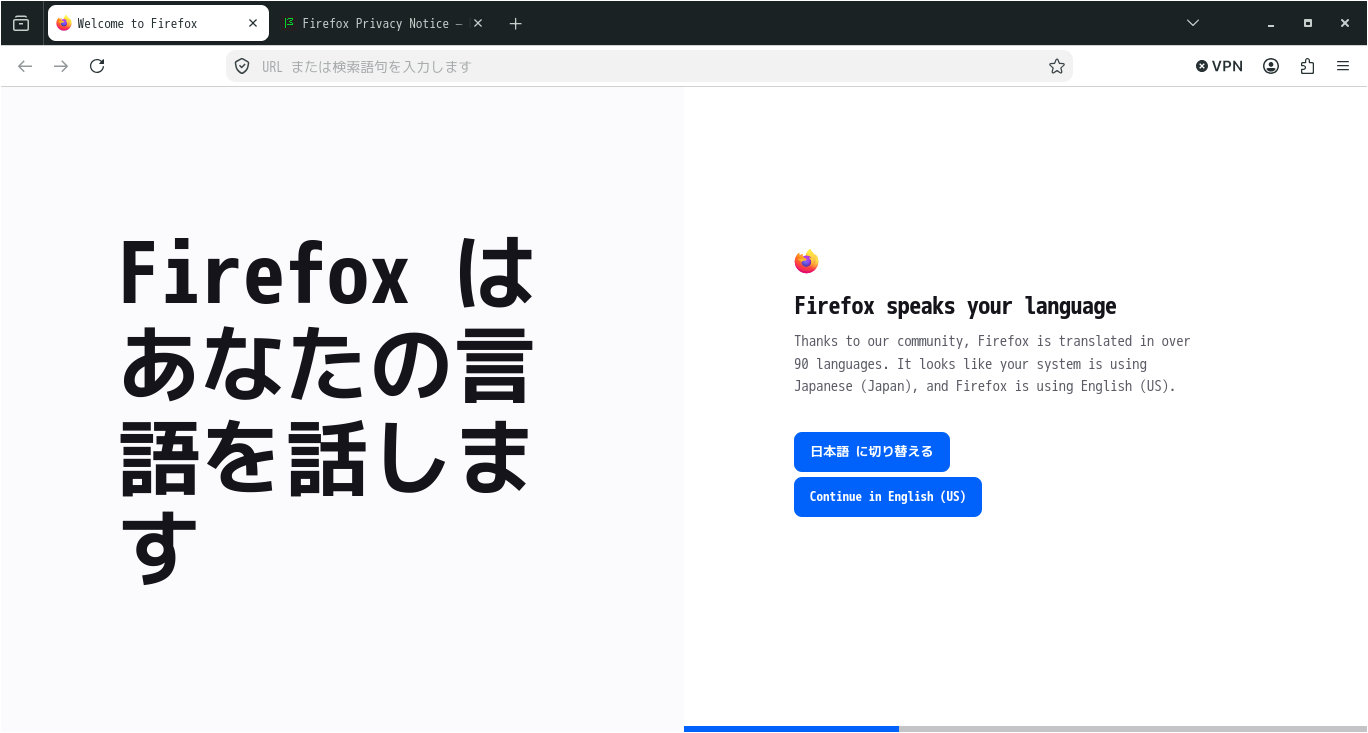Maximize the Firefox window
The width and height of the screenshot is (1368, 733).
pyautogui.click(x=1308, y=23)
